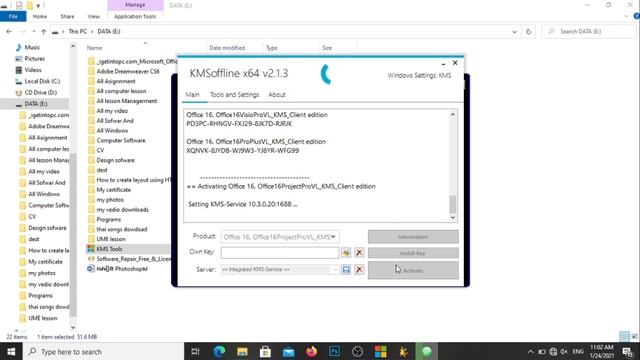Select the Adobe Dreamweaver CS6 folder in file list

[x=128, y=71]
